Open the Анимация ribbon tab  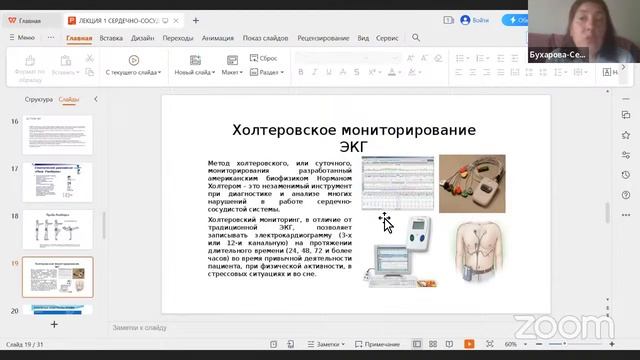point(218,38)
